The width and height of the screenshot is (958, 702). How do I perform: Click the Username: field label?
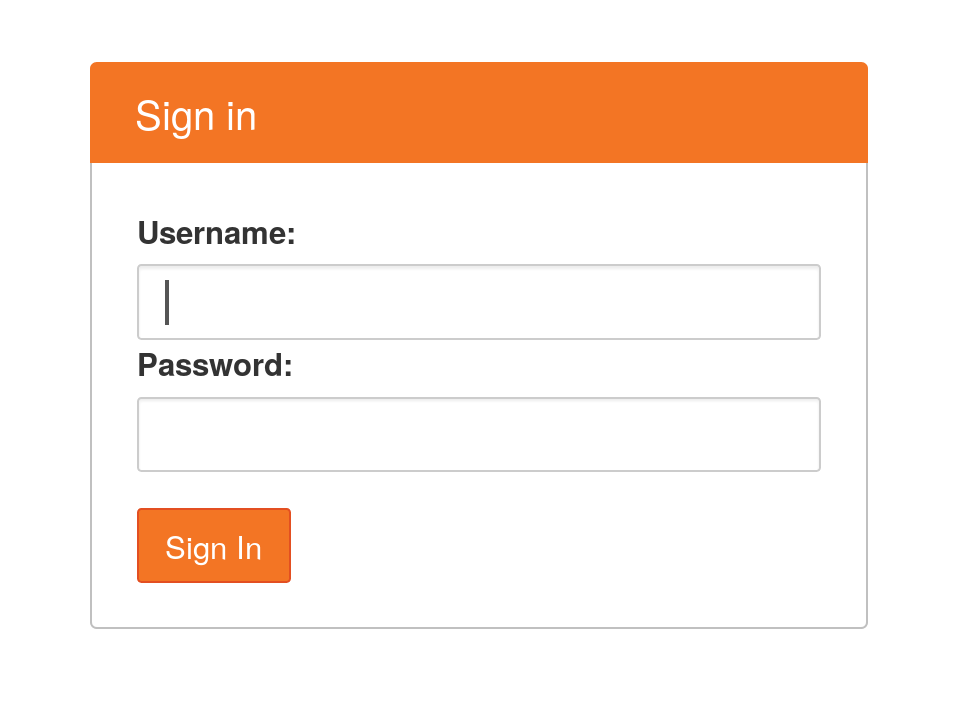point(215,233)
